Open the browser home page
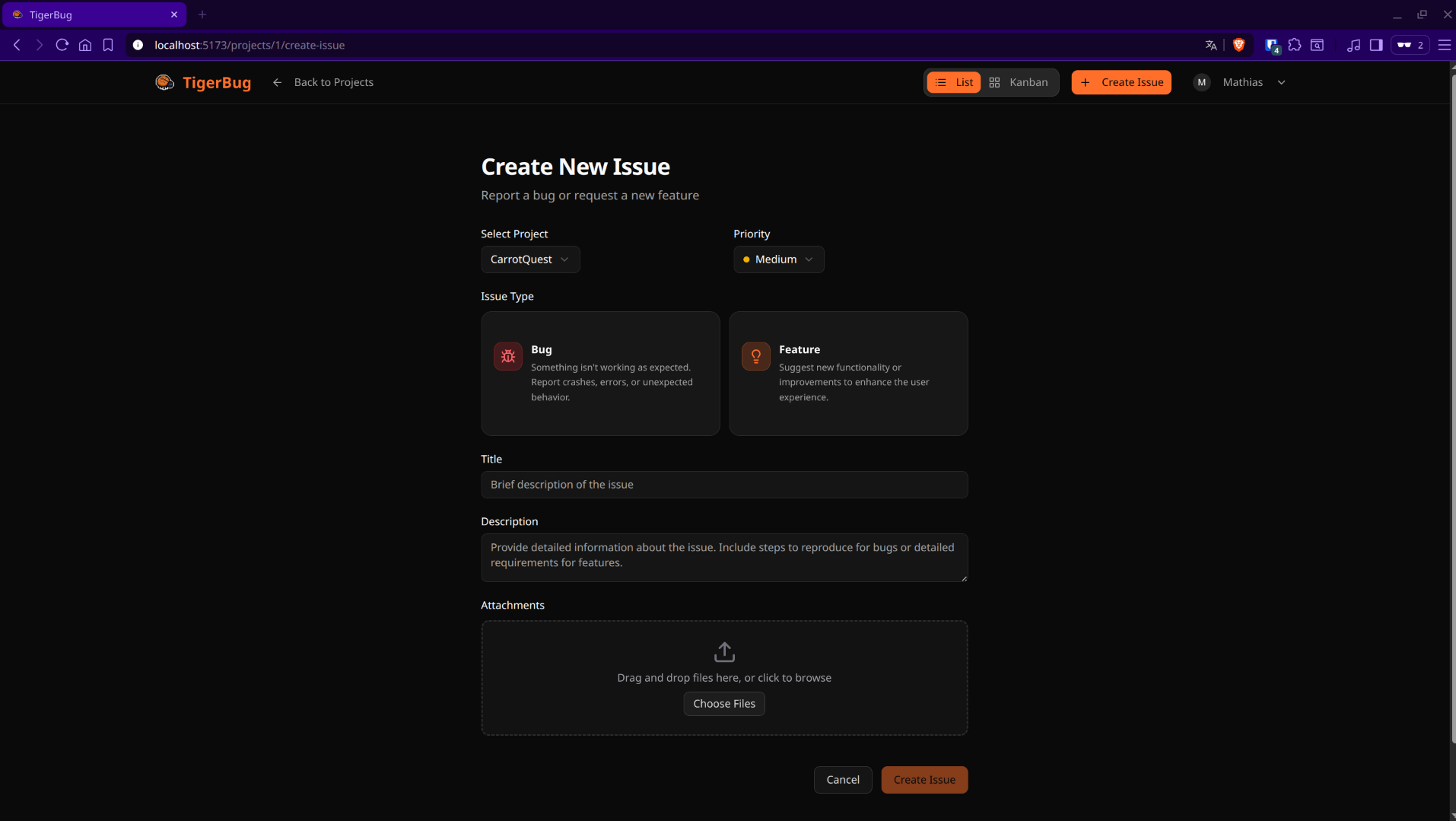The width and height of the screenshot is (1456, 821). tap(85, 45)
